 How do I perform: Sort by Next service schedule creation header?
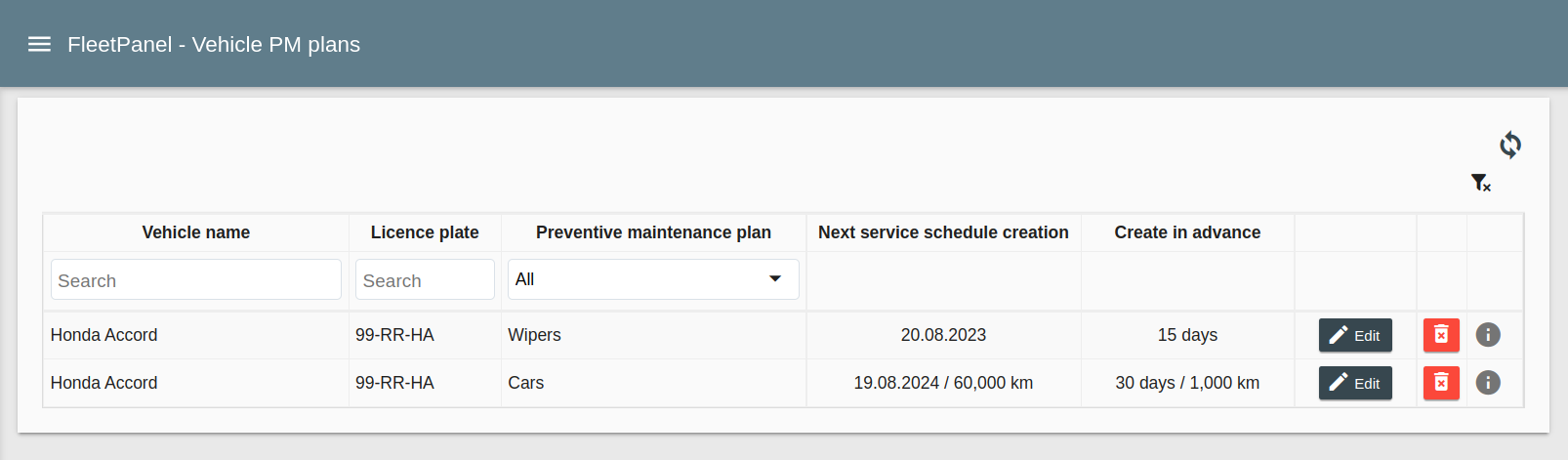click(943, 232)
